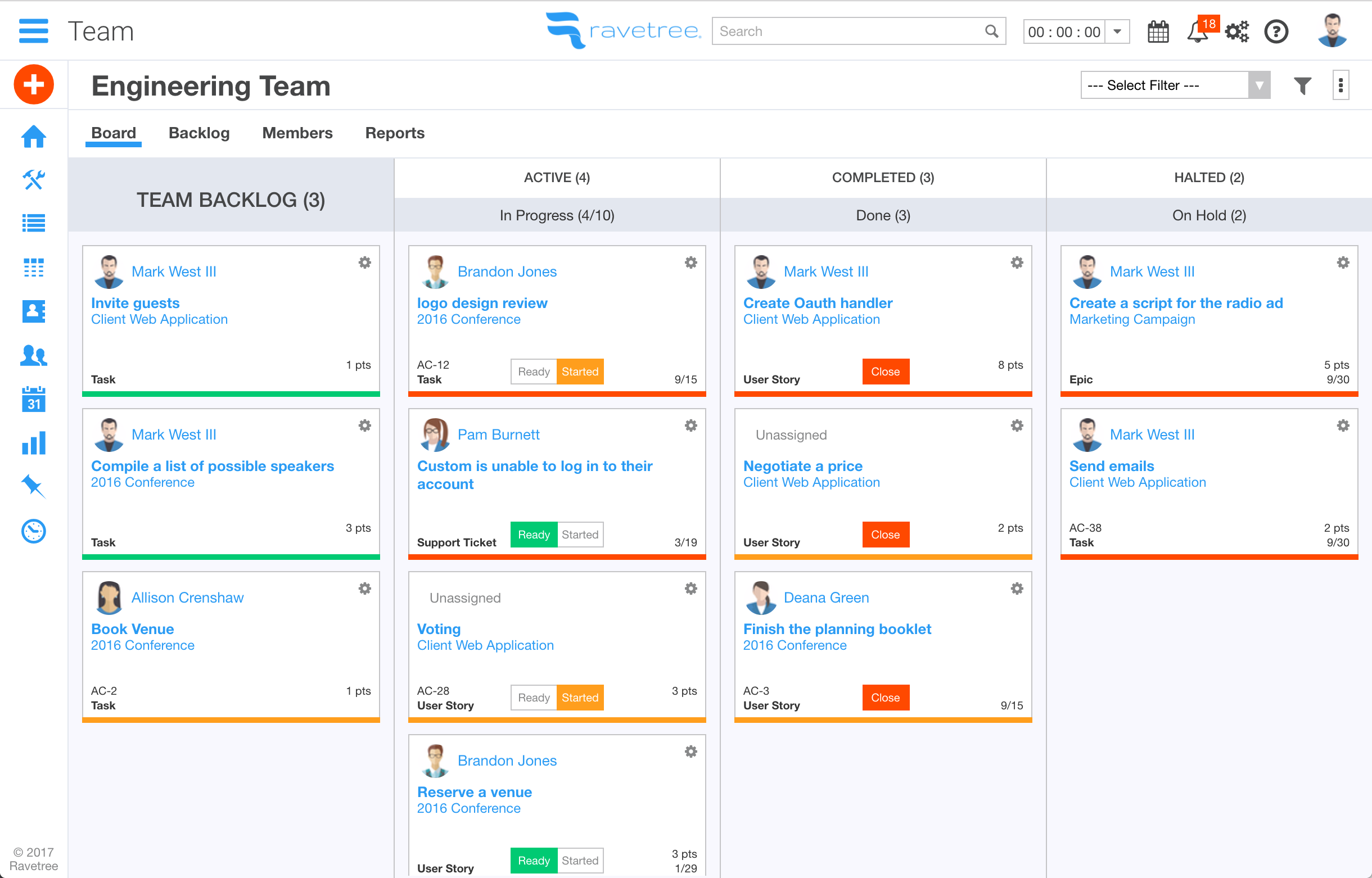Toggle Started on Custom is unable to log in card
This screenshot has height=878, width=1372.
coord(579,535)
